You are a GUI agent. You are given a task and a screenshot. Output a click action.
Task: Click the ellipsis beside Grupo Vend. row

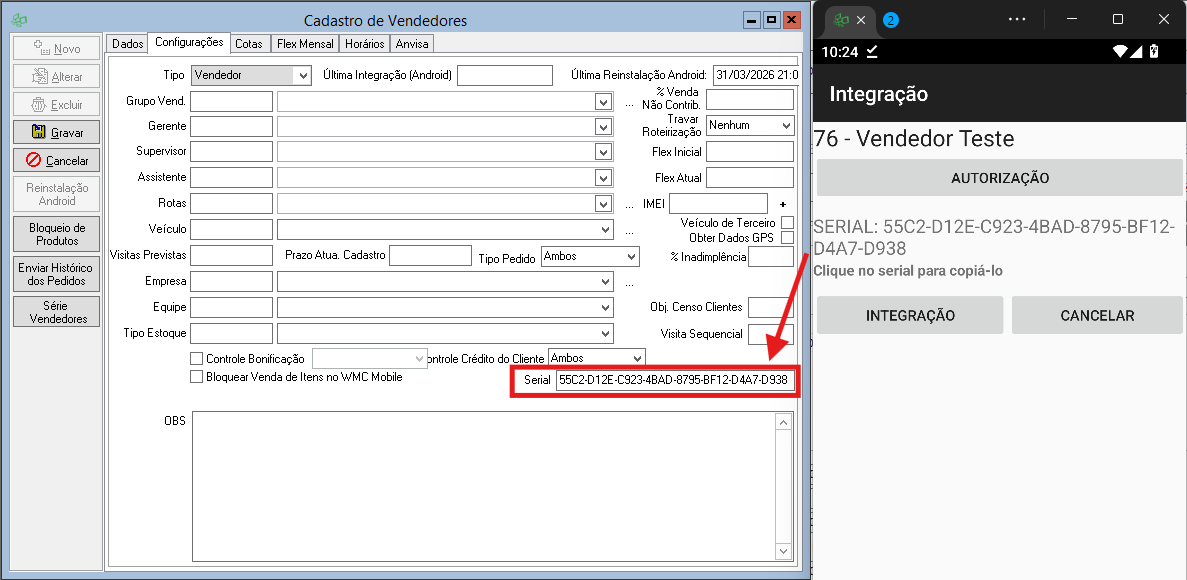coord(629,102)
